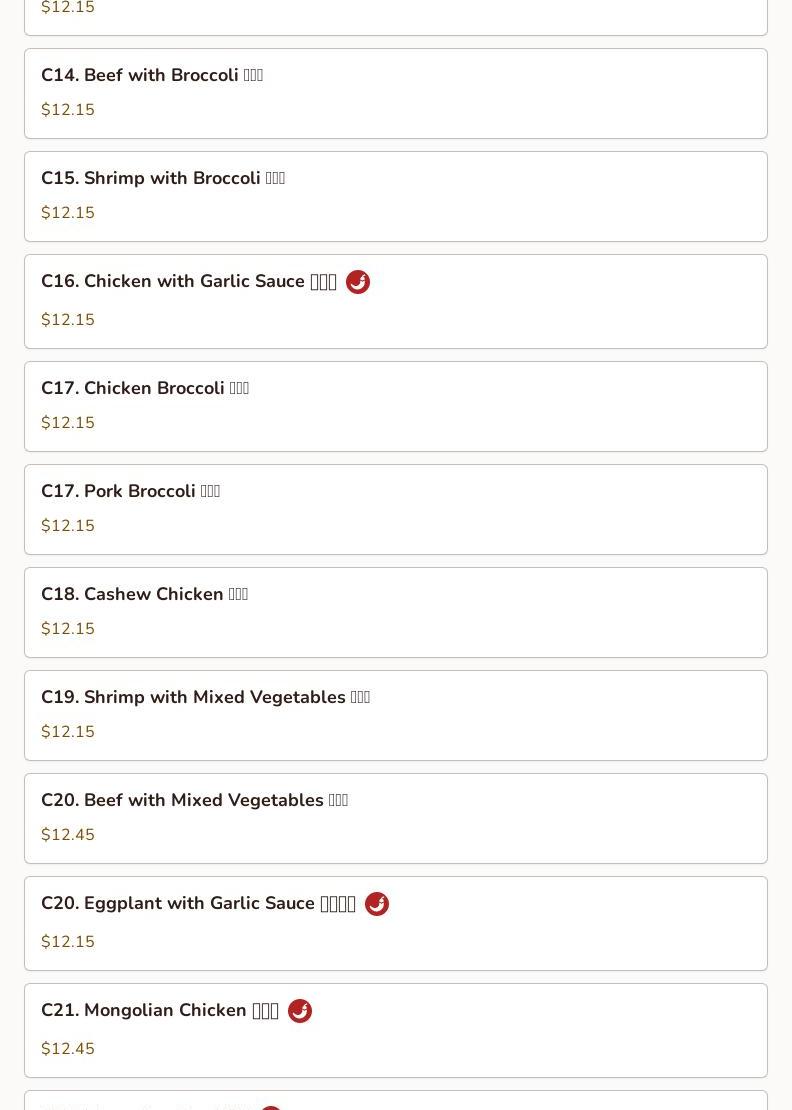Click the $12.15 price under Cashew Chicken
Image resolution: width=792 pixels, height=1110 pixels.
pyautogui.click(x=68, y=629)
